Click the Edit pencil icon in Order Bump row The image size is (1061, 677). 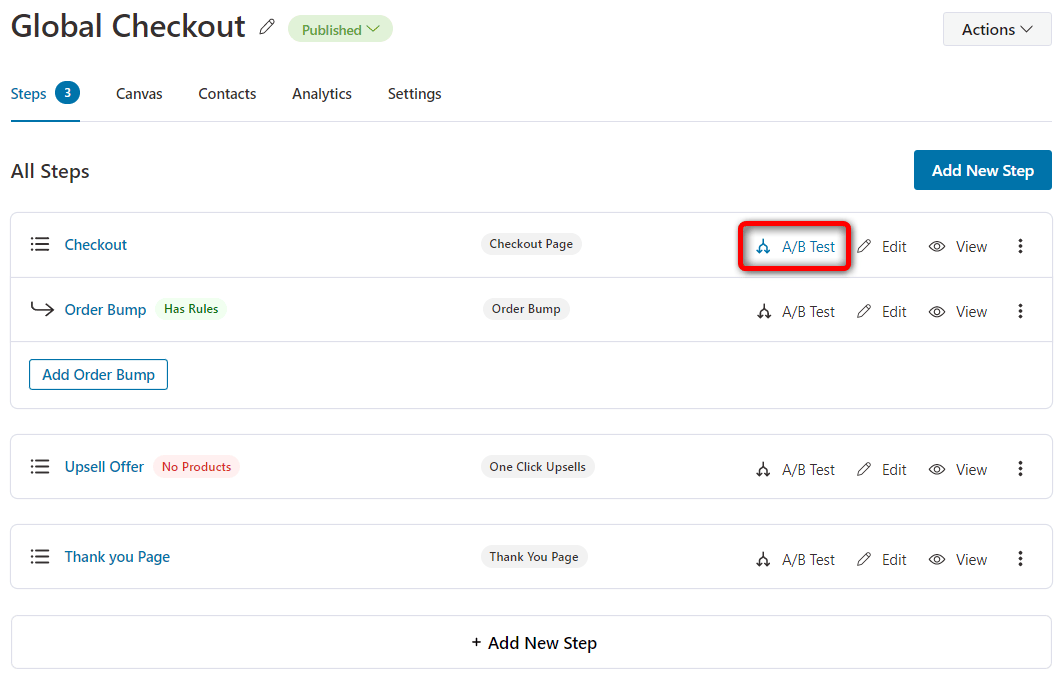864,311
